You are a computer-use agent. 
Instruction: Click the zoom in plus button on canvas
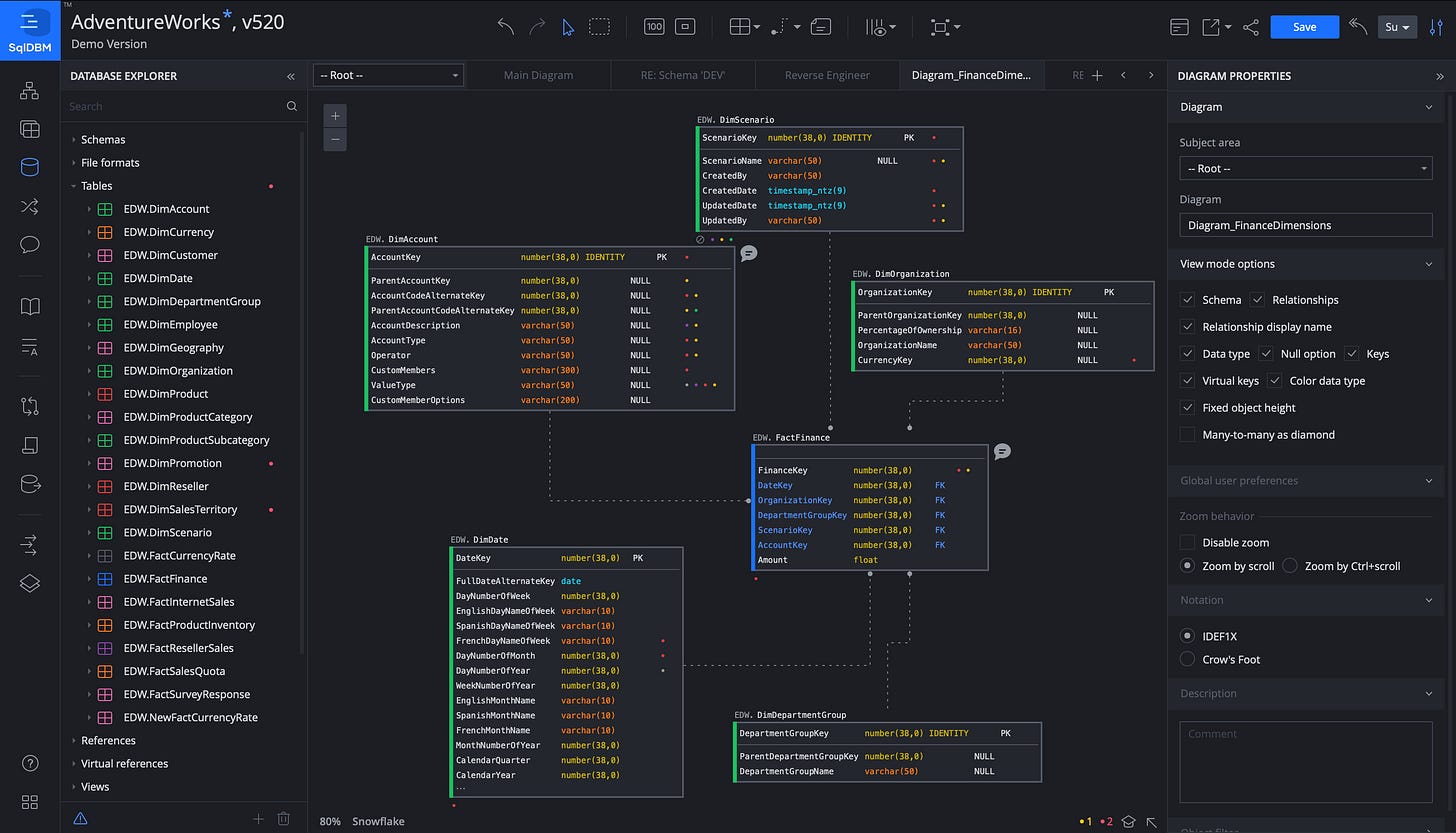335,116
